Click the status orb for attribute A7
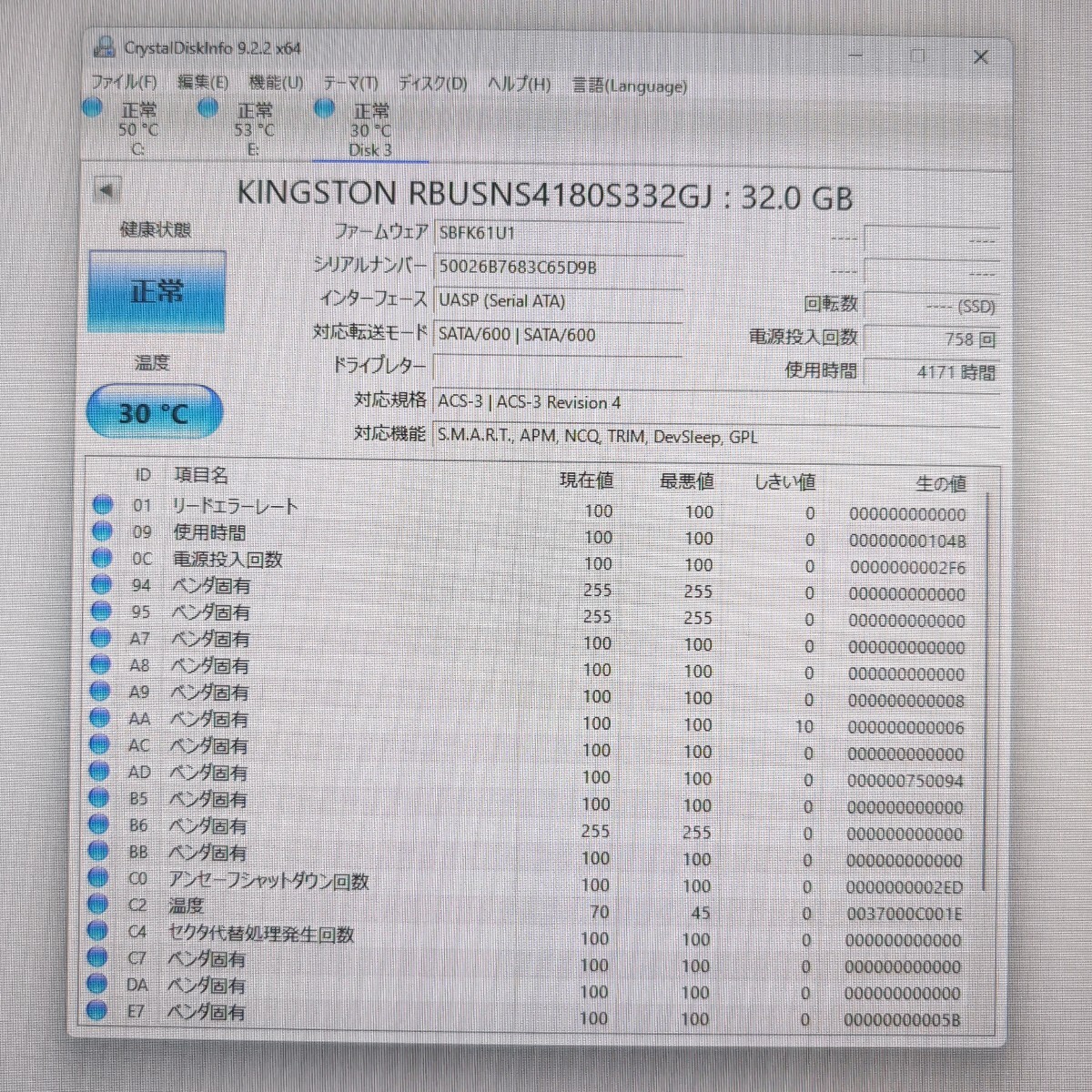The height and width of the screenshot is (1092, 1092). tap(101, 638)
